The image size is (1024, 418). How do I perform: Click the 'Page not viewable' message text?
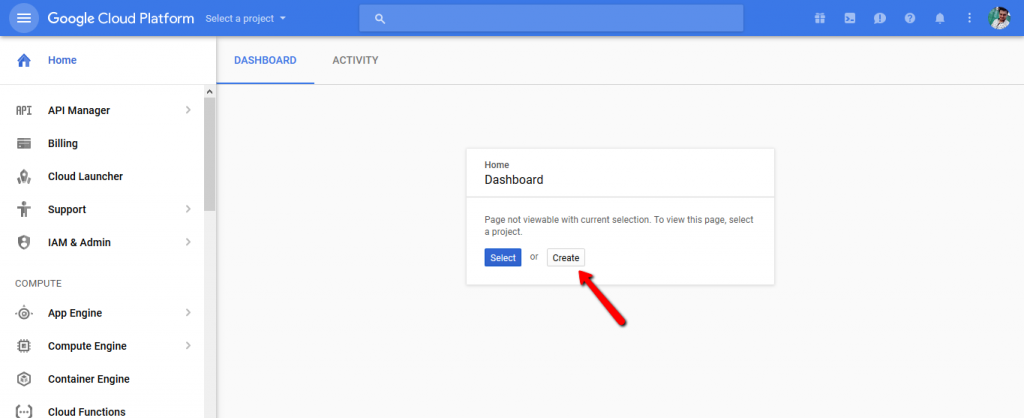pyautogui.click(x=619, y=226)
